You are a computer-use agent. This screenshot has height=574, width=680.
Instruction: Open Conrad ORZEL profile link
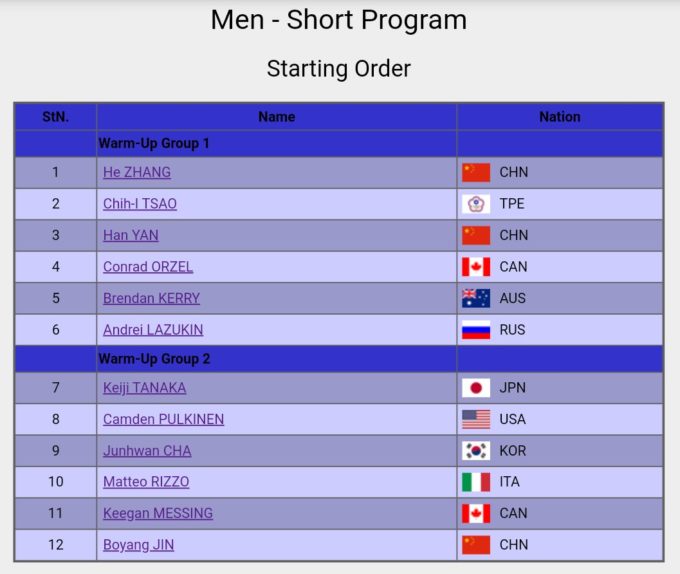pyautogui.click(x=148, y=267)
